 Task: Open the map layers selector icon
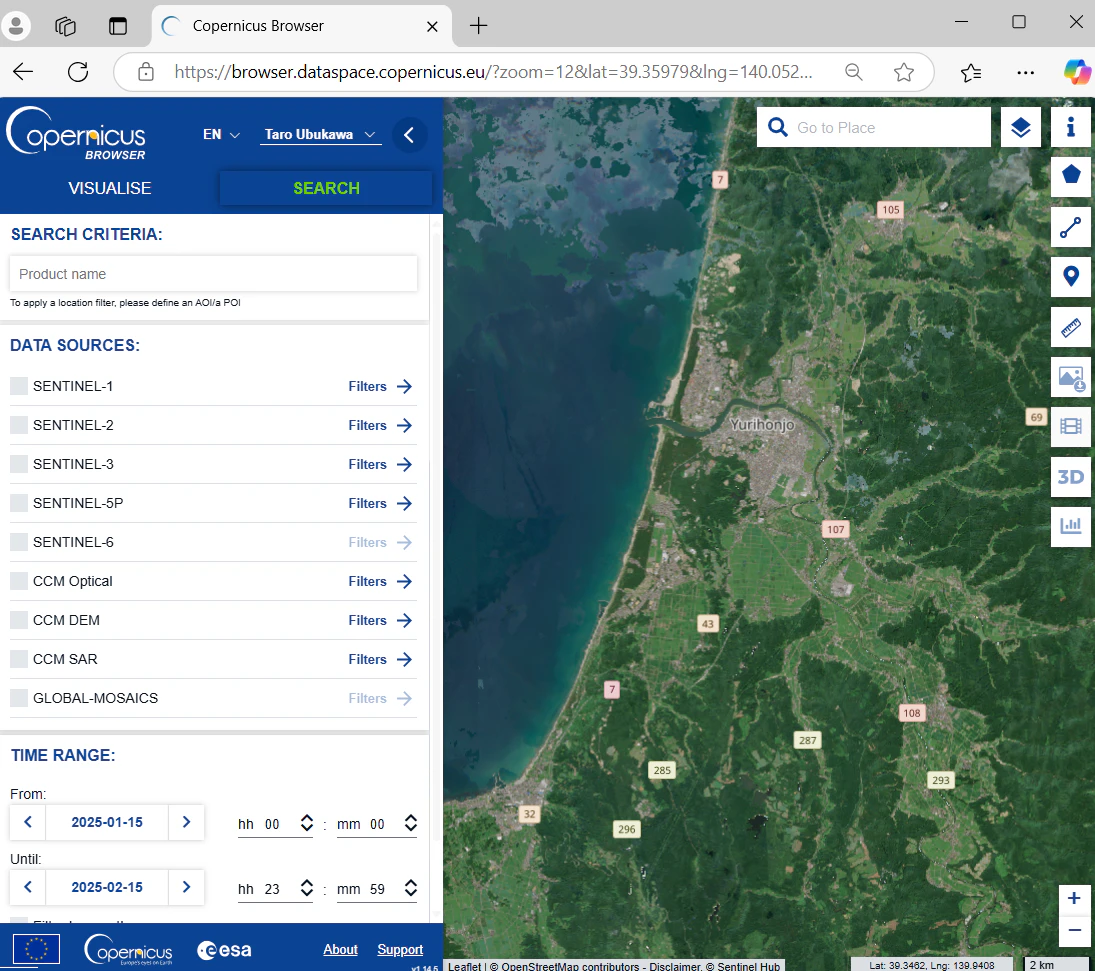(x=1020, y=127)
